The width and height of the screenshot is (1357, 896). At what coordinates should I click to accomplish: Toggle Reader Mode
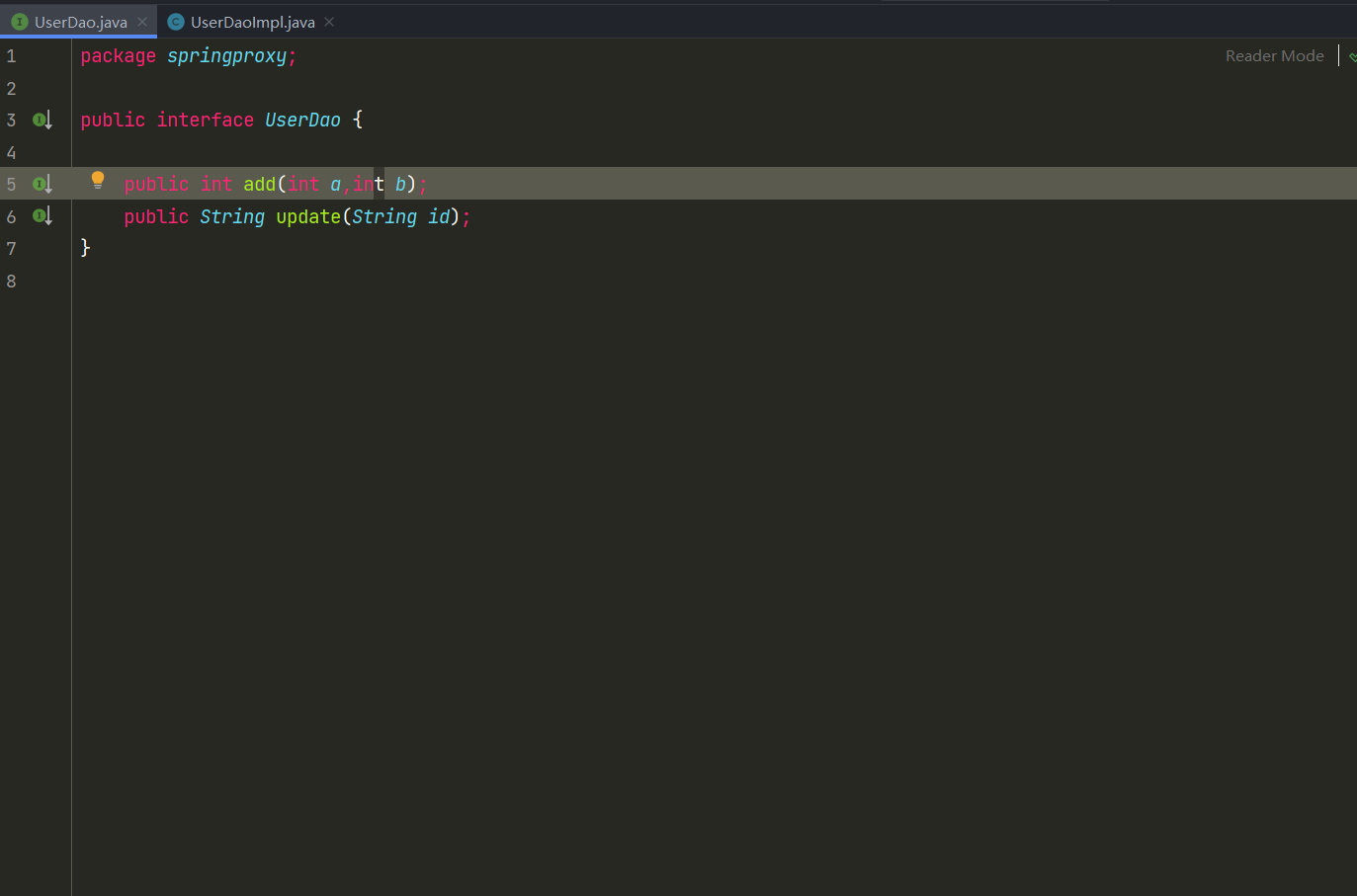click(x=1274, y=56)
